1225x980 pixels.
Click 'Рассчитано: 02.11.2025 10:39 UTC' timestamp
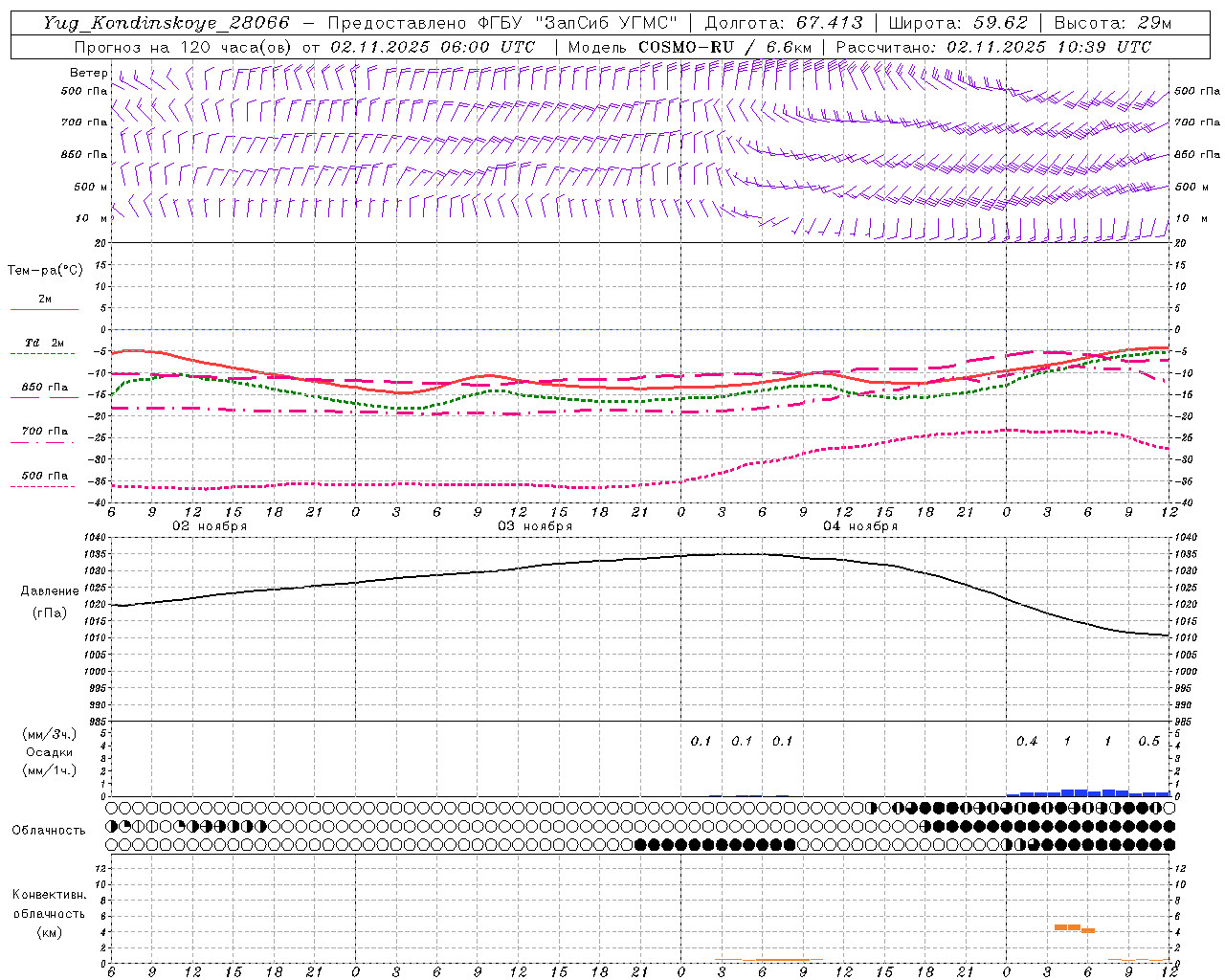coord(994,47)
